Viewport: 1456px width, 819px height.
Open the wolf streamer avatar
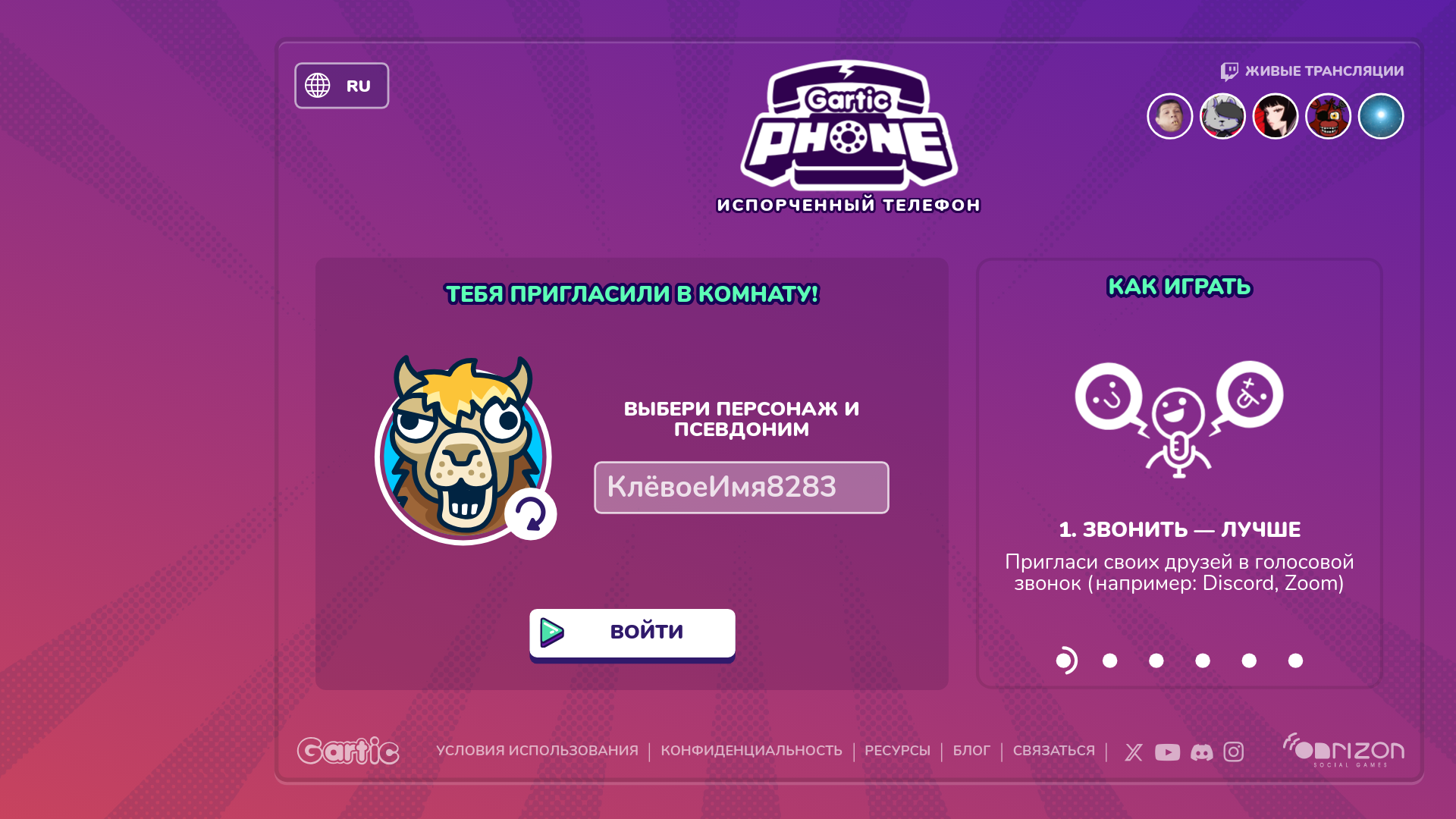pyautogui.click(x=1222, y=116)
